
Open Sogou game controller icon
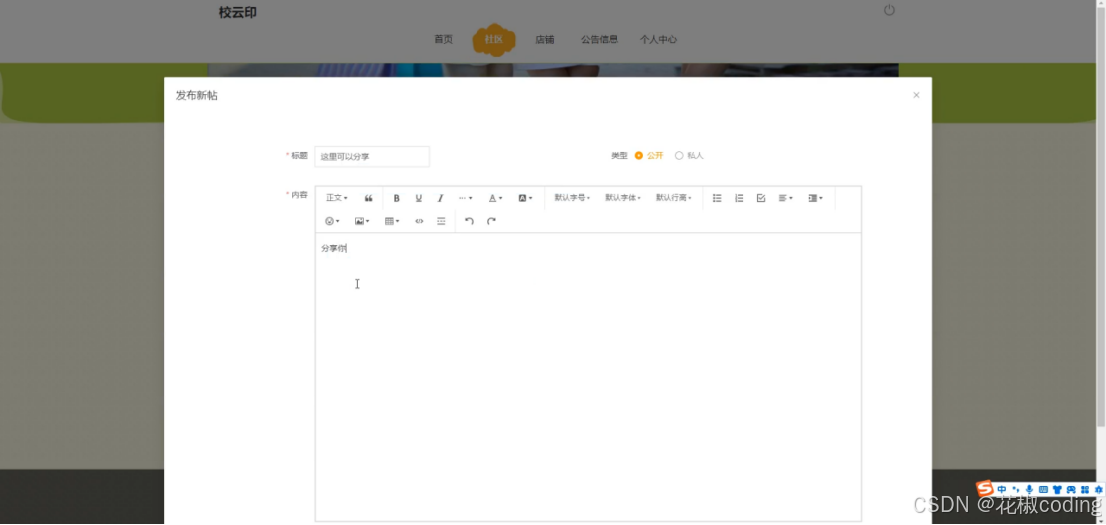[1071, 489]
